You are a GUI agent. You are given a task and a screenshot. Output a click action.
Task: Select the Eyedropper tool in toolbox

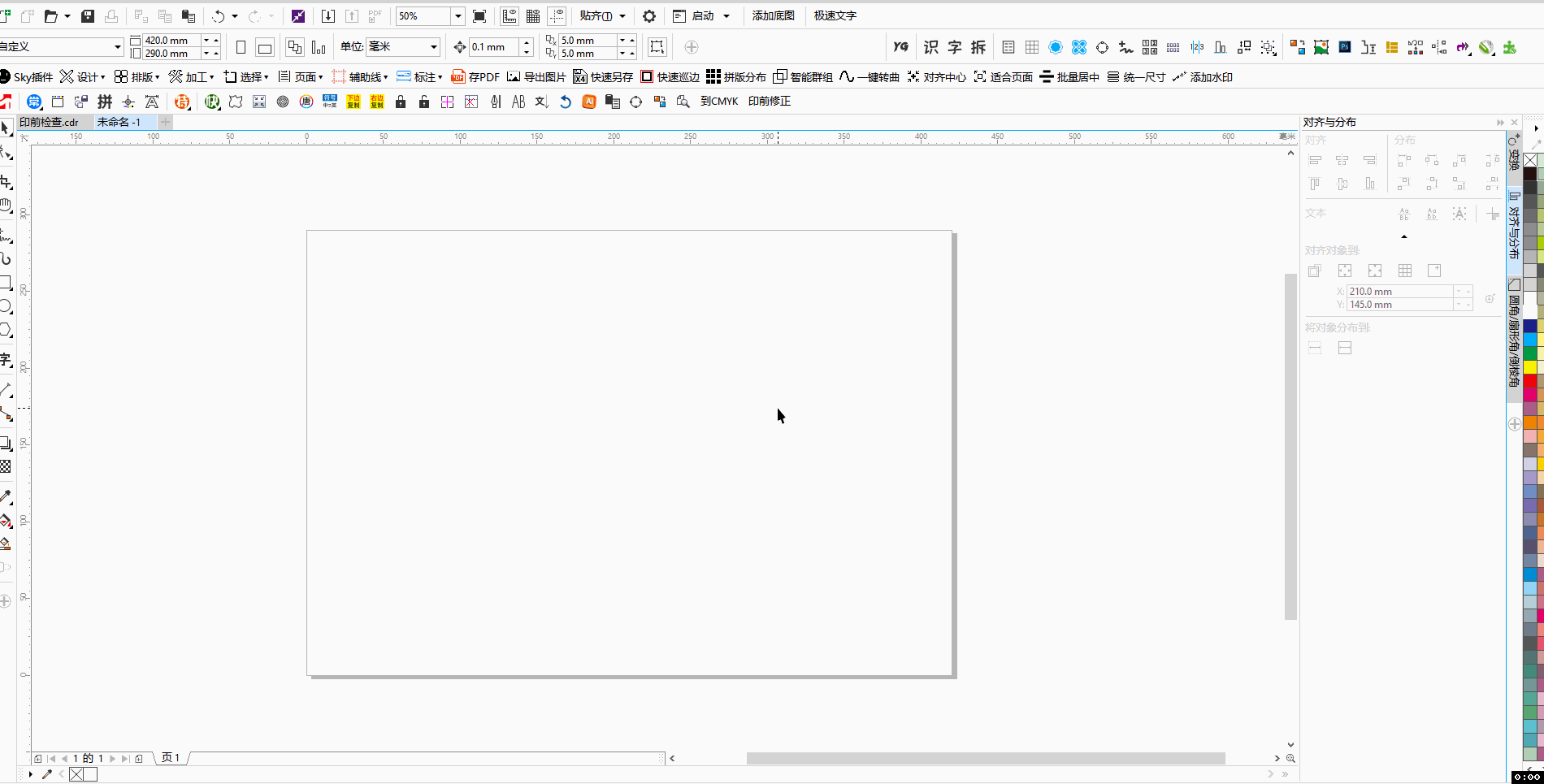click(6, 496)
